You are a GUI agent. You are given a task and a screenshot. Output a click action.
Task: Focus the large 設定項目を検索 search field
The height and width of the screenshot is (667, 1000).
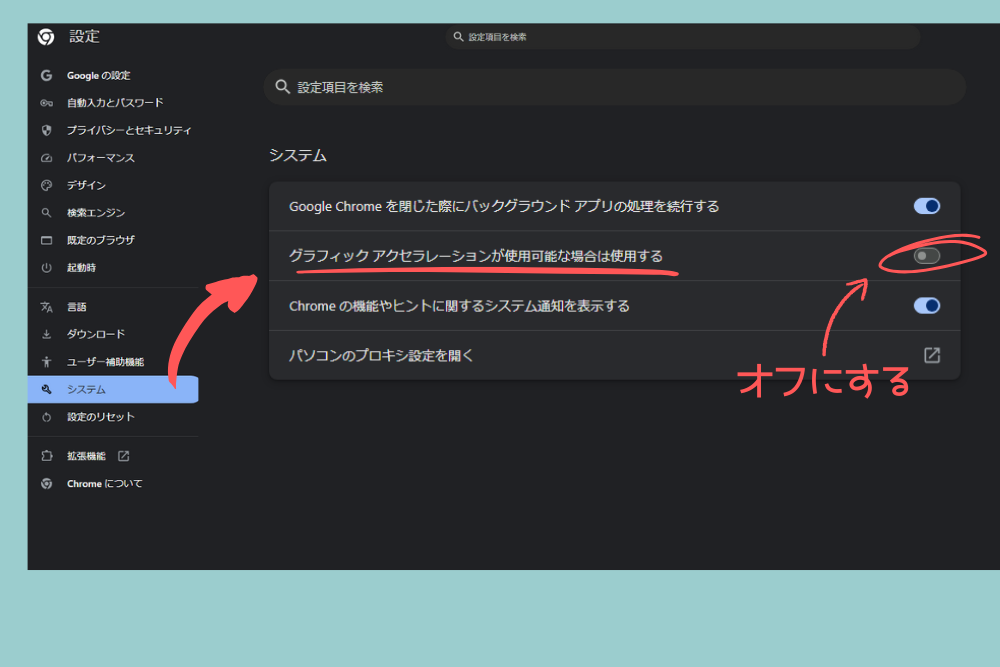[x=615, y=87]
